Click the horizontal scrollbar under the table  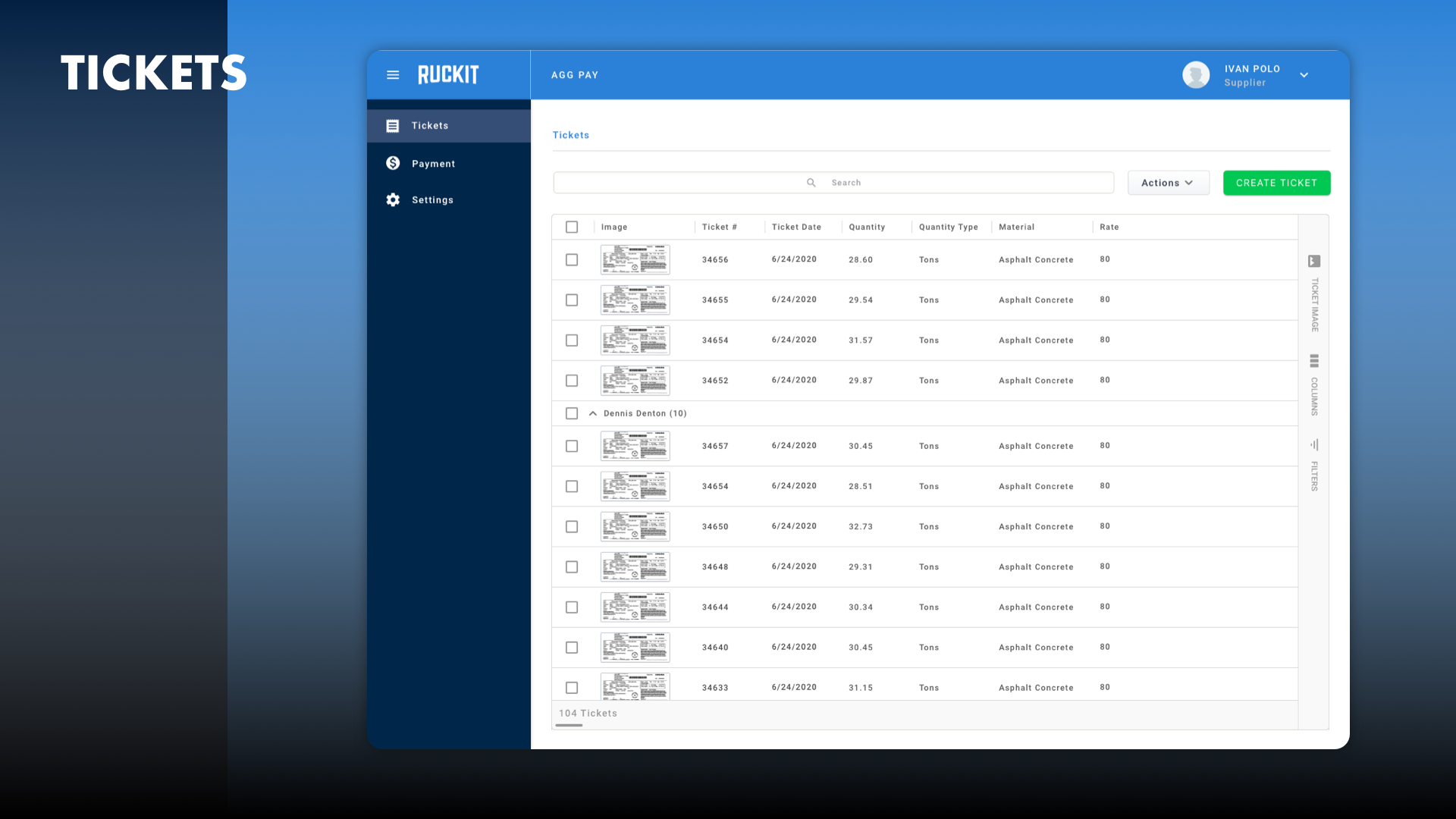(x=569, y=726)
